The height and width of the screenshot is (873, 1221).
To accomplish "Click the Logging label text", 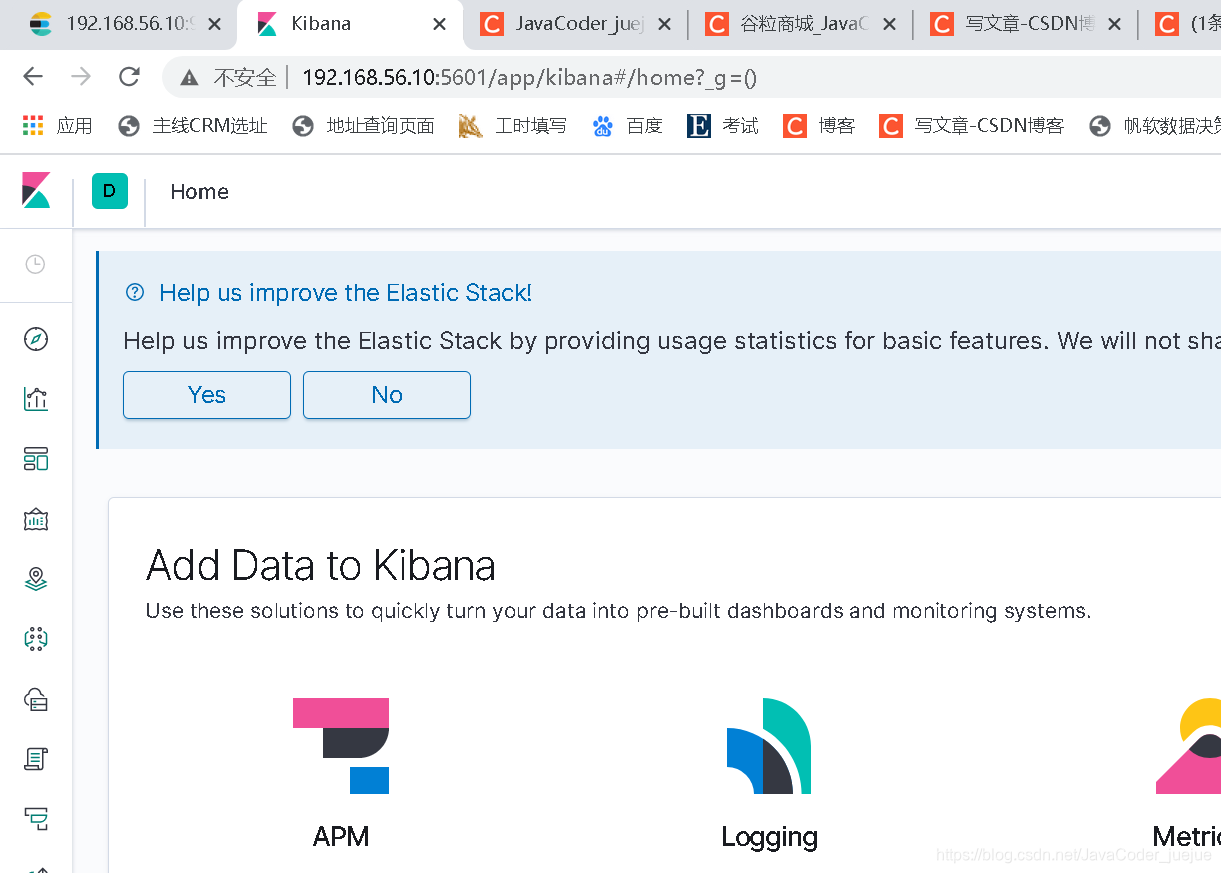I will [x=769, y=837].
